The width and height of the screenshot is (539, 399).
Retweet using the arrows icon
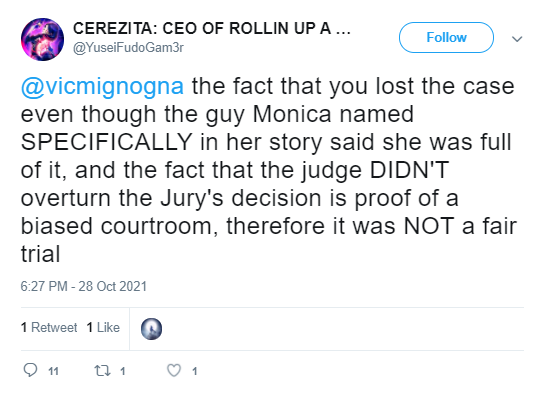pyautogui.click(x=102, y=370)
